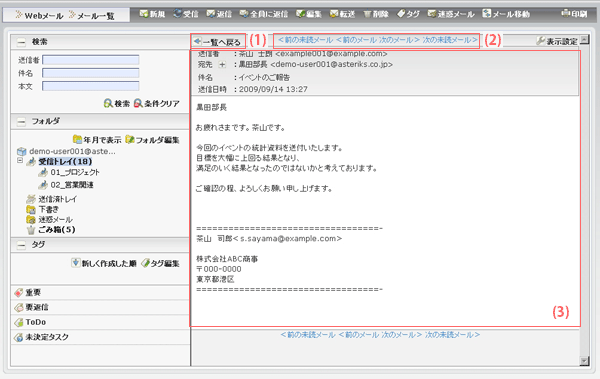Click bottom <前の未読メール link
600x379 pixels.
coord(308,335)
